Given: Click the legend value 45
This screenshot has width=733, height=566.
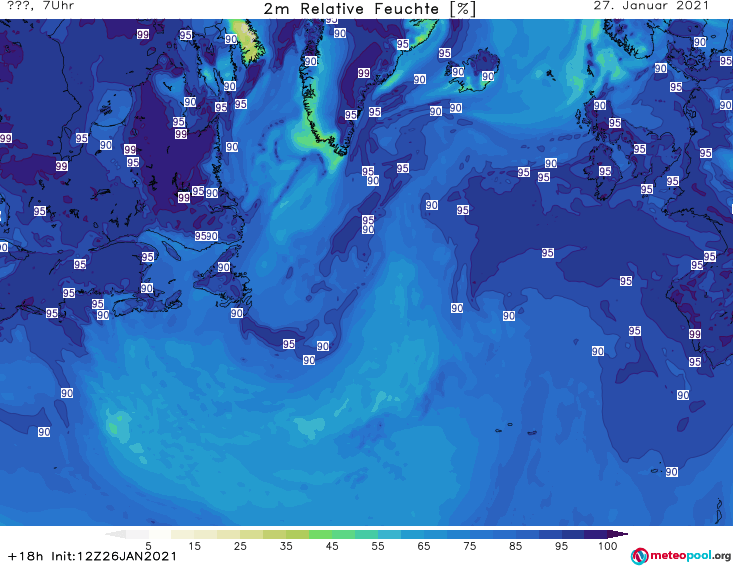Looking at the screenshot, I should tap(331, 545).
